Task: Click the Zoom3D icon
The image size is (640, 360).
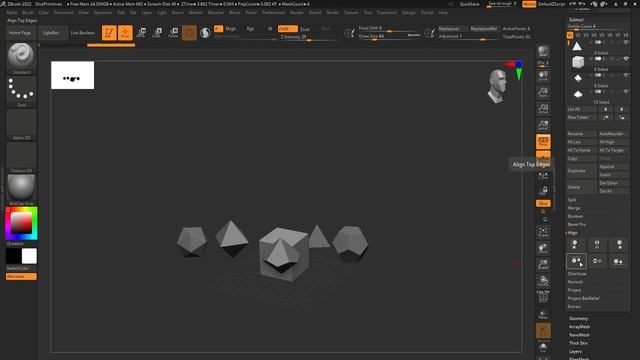Action: pyautogui.click(x=543, y=265)
